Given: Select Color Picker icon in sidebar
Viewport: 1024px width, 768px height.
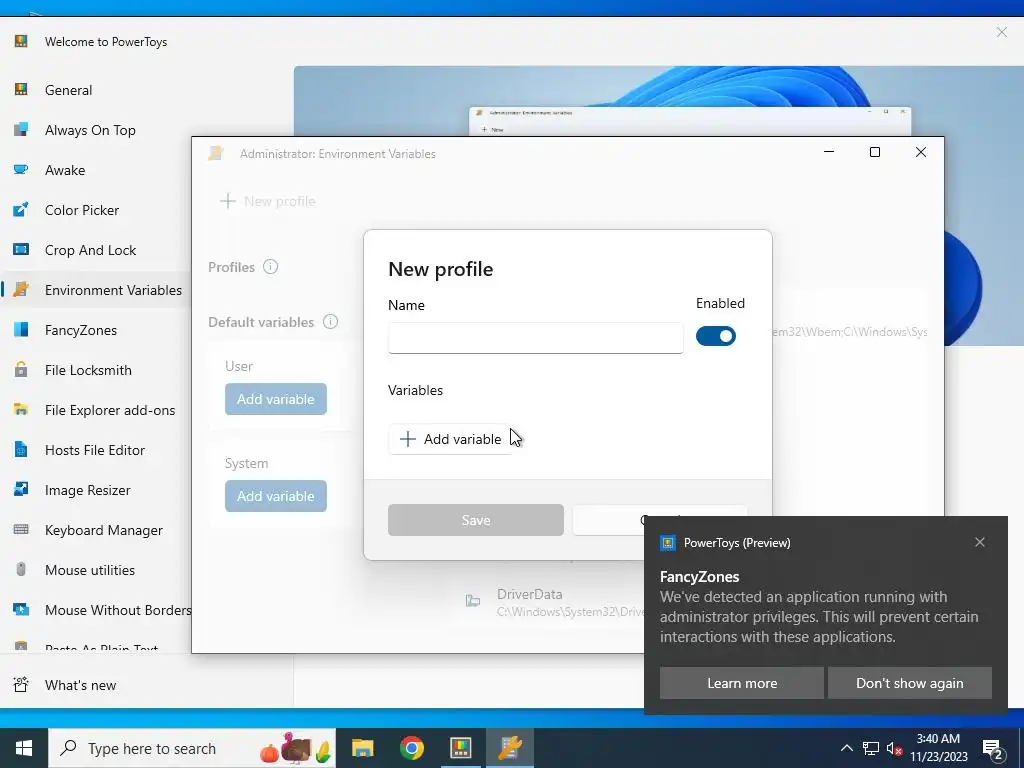Looking at the screenshot, I should point(21,210).
